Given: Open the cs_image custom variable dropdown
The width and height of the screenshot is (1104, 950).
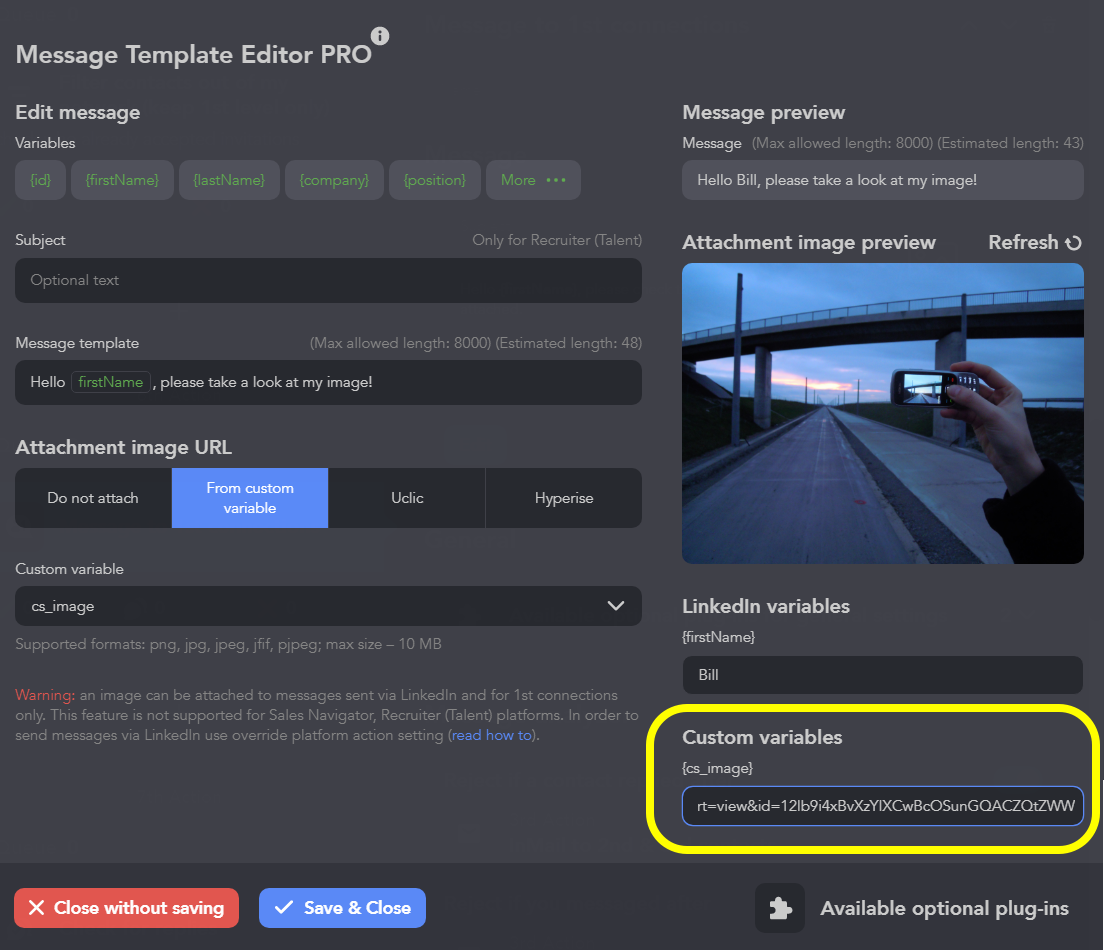Looking at the screenshot, I should [x=328, y=606].
